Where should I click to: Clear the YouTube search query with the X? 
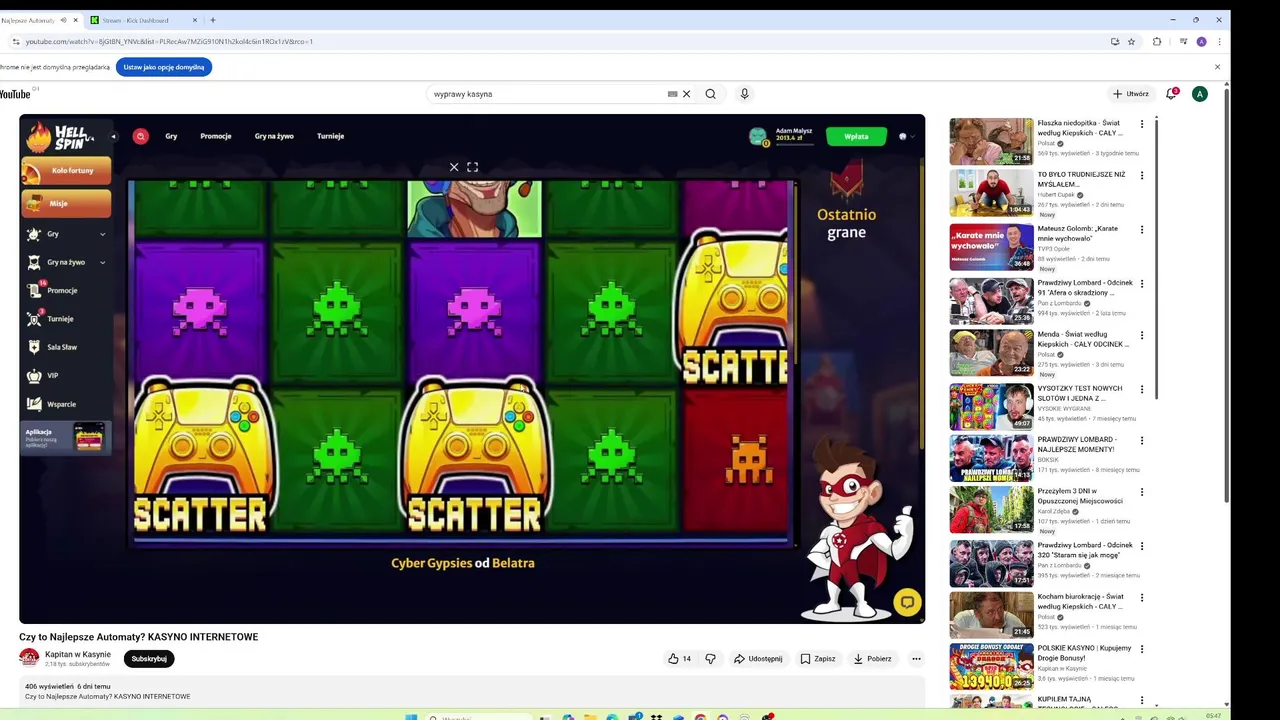coord(687,94)
